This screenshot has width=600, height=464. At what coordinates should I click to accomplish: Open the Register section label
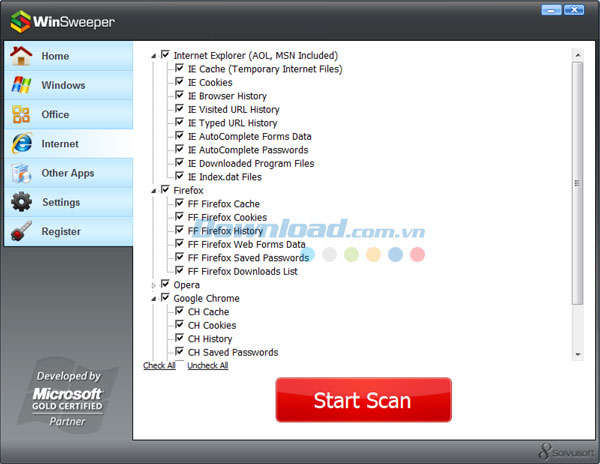click(61, 231)
